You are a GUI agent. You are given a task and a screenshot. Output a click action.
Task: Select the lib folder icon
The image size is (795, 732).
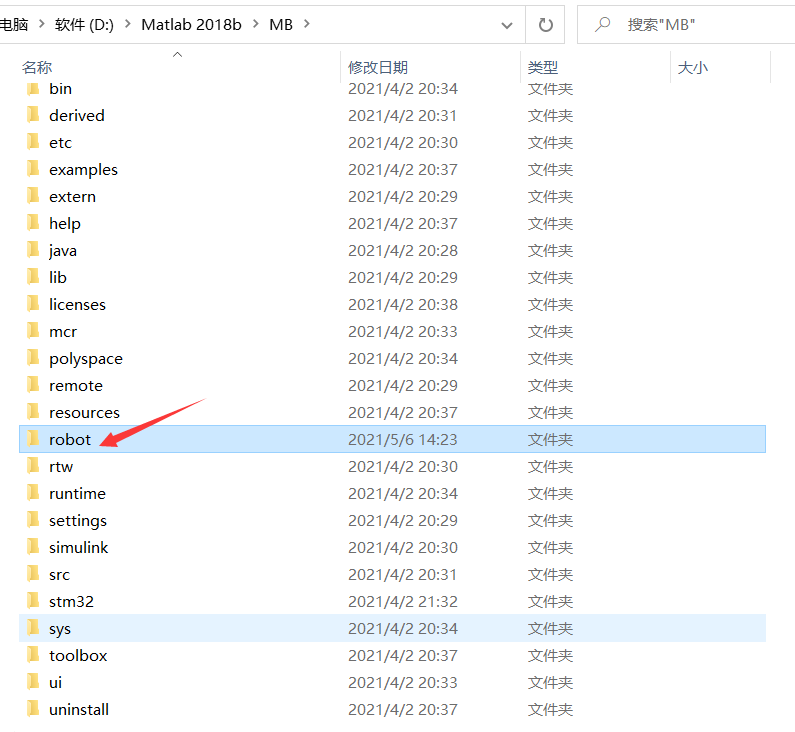tap(33, 277)
